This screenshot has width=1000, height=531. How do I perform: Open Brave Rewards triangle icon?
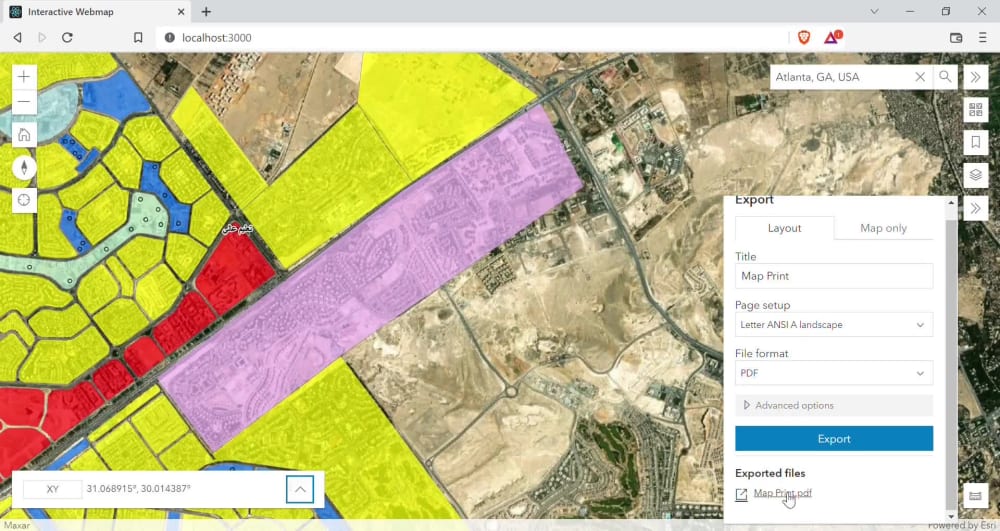[832, 38]
